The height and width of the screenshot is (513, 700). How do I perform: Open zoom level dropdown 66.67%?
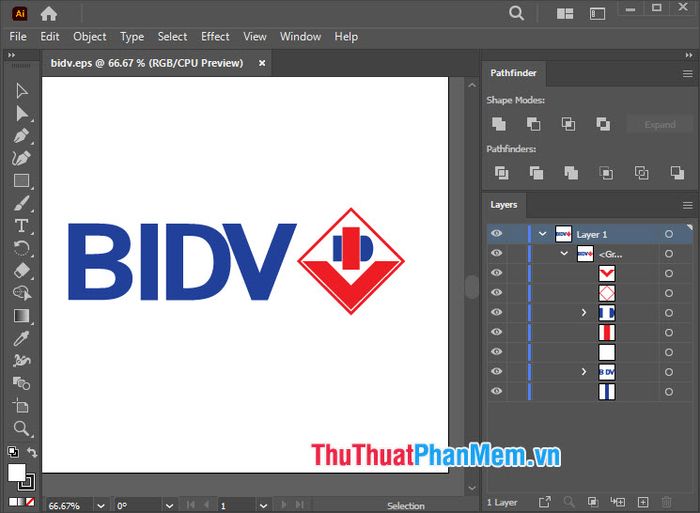(101, 505)
